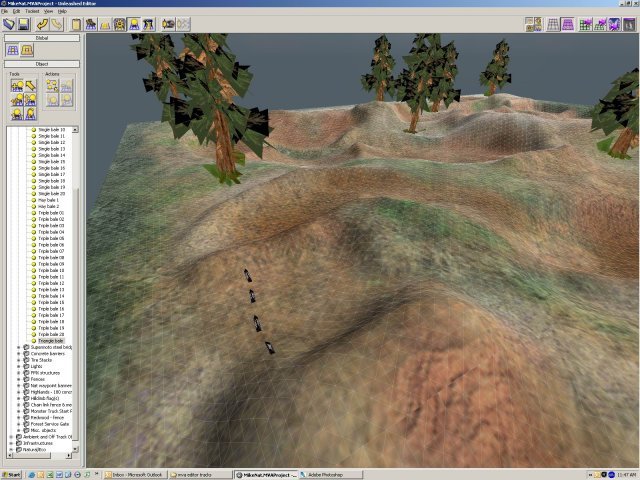Click the Object panel header button

tap(42, 63)
